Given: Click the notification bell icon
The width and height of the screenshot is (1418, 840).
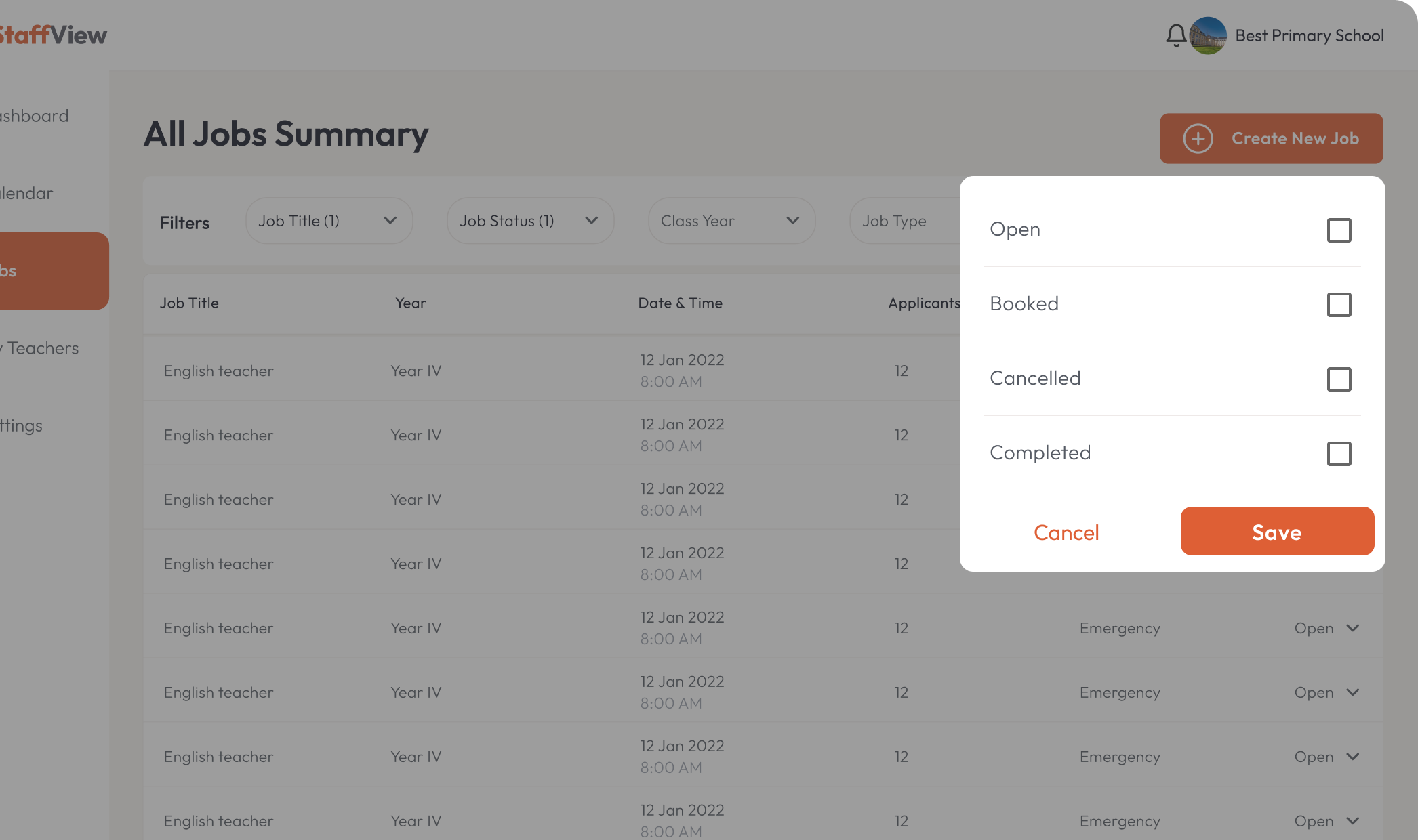Looking at the screenshot, I should (1176, 35).
